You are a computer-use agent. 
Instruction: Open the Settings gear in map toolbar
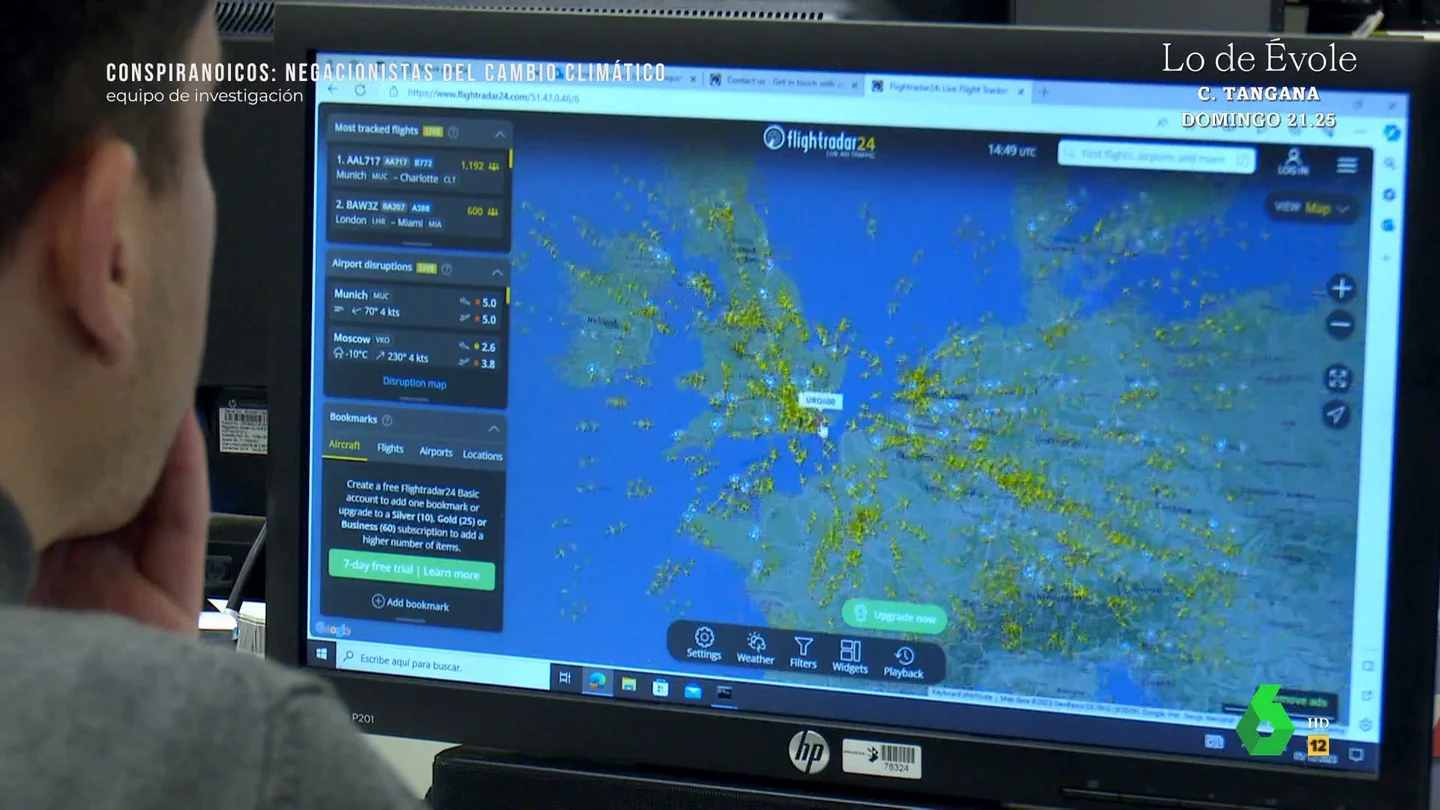coord(704,643)
